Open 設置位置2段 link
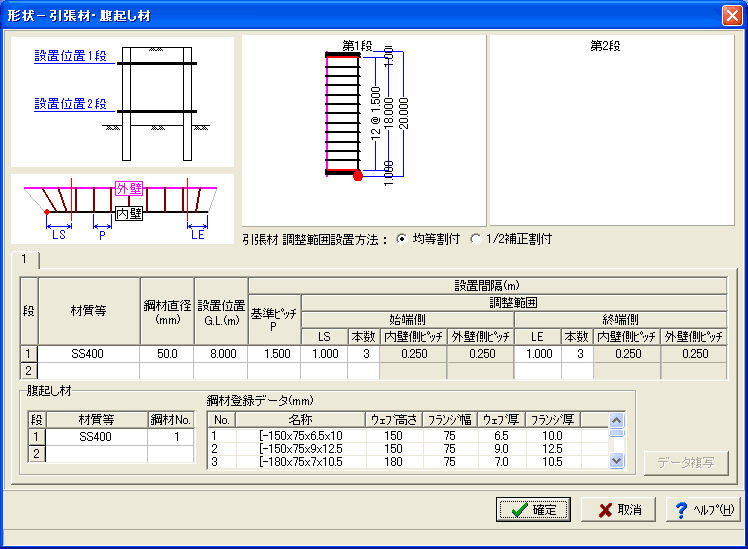This screenshot has height=549, width=748. (70, 104)
